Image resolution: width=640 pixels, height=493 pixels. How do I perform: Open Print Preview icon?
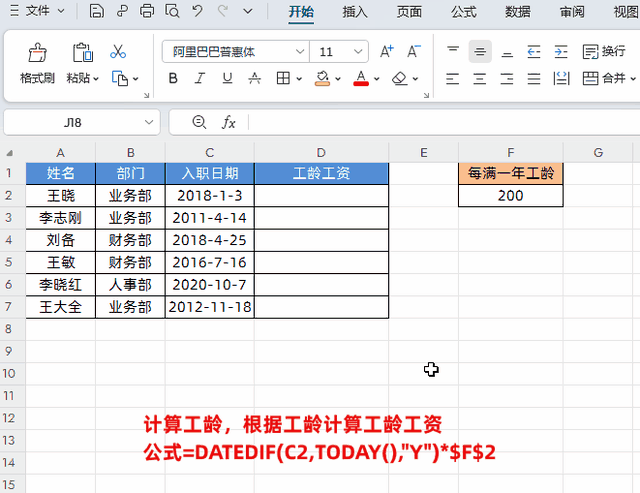point(172,11)
